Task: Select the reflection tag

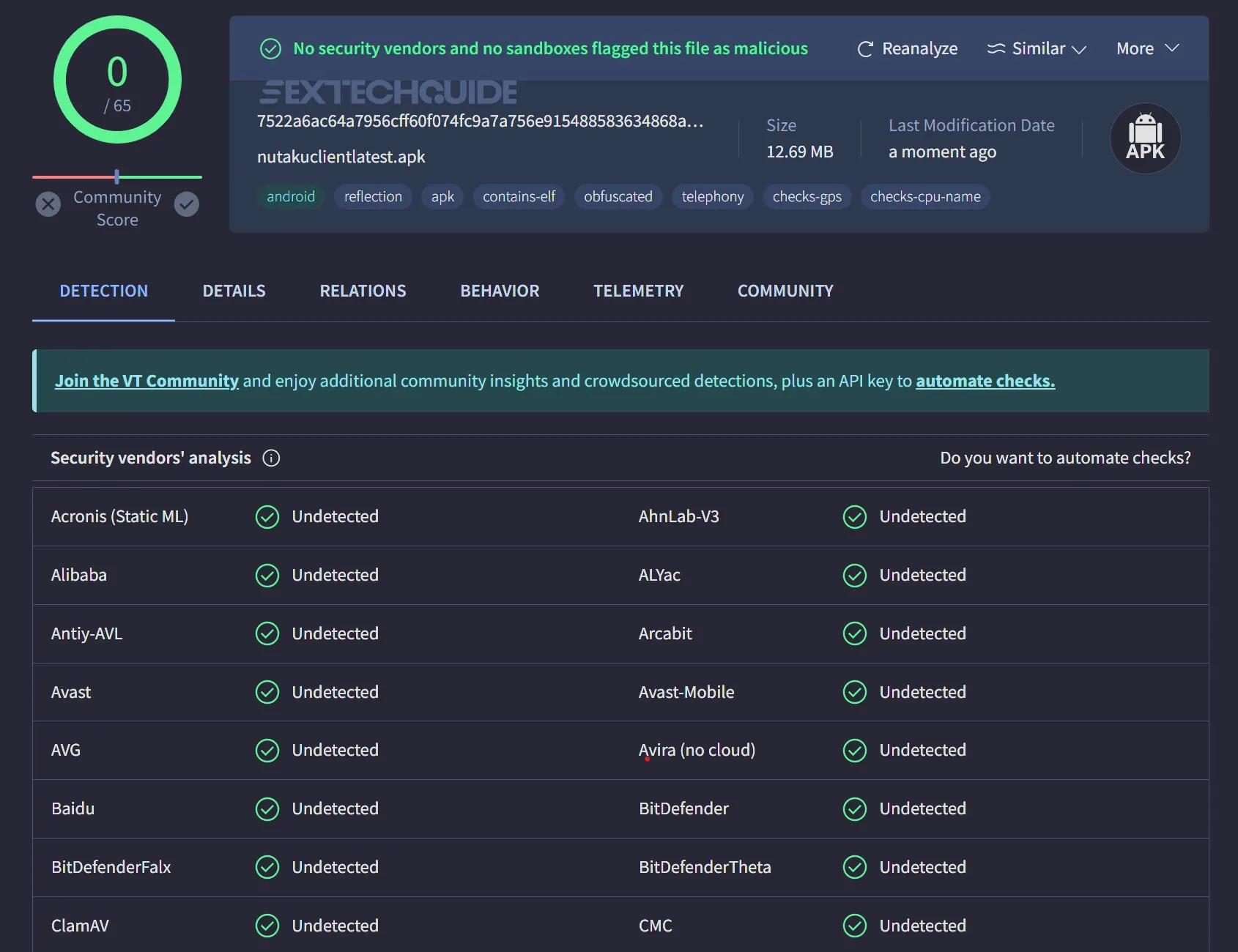Action: [x=373, y=196]
